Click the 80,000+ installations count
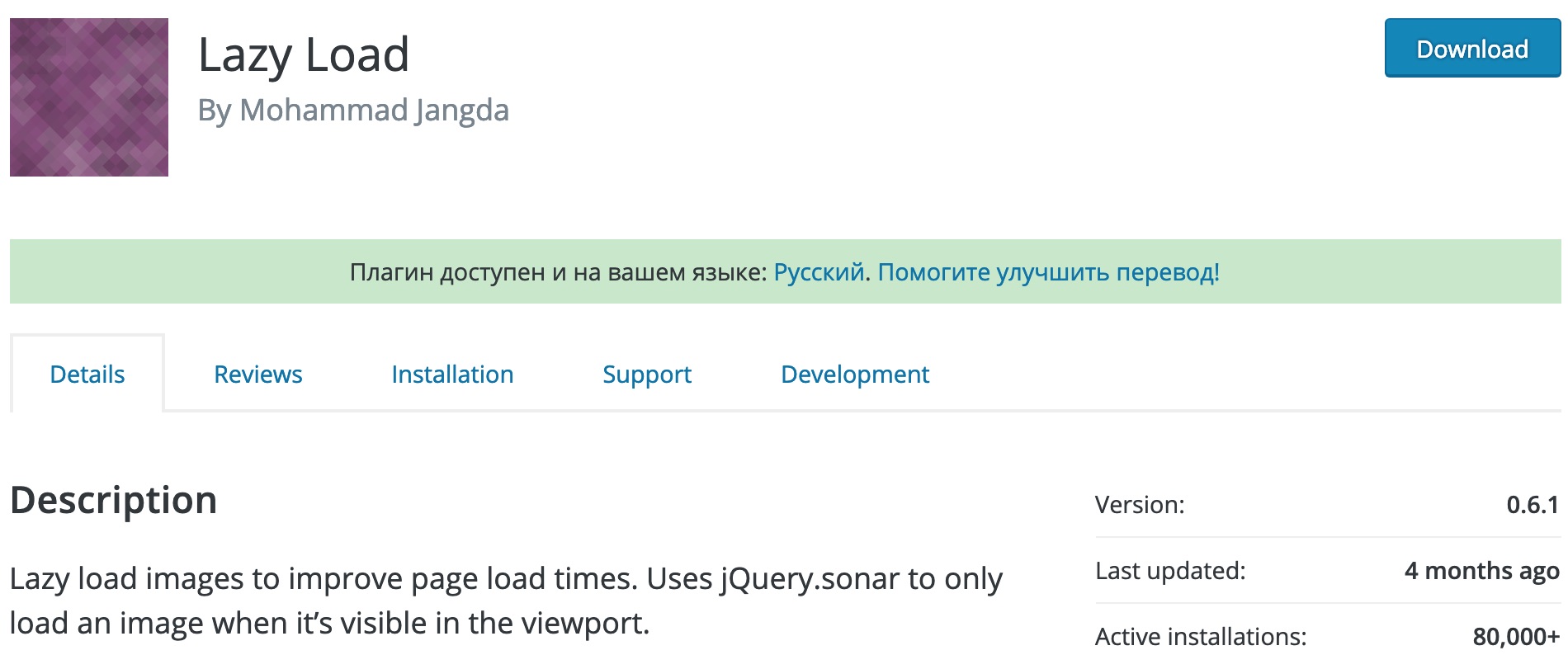This screenshot has width=1568, height=655. (1517, 637)
